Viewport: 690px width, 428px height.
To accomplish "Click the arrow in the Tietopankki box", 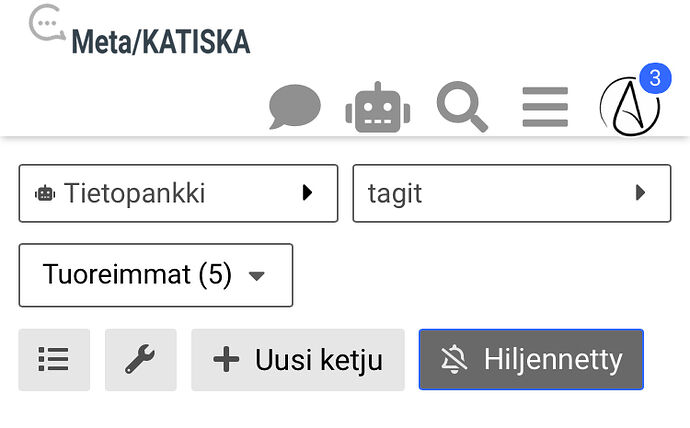I will pyautogui.click(x=308, y=193).
